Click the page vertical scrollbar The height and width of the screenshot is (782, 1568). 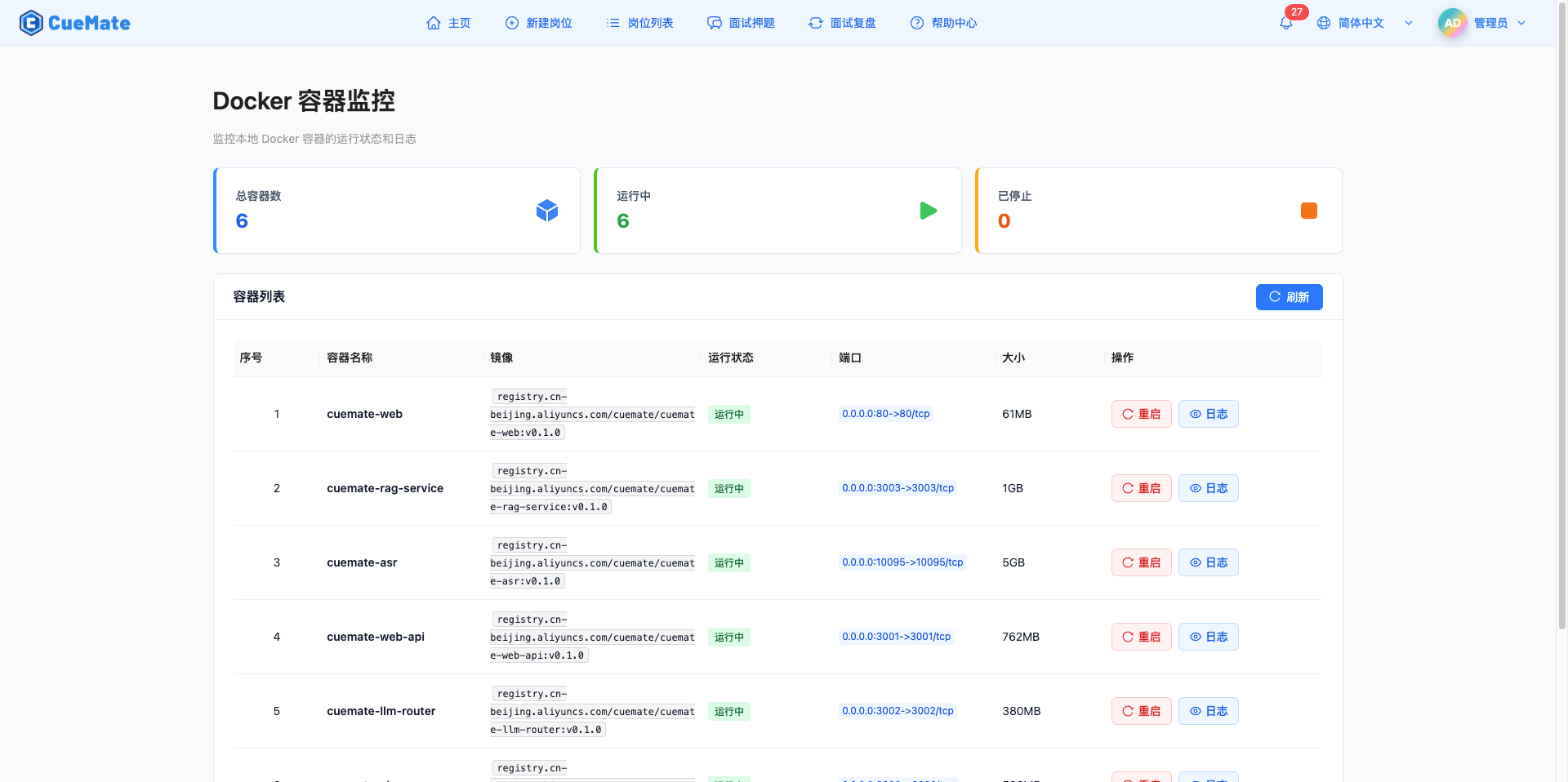1561,327
